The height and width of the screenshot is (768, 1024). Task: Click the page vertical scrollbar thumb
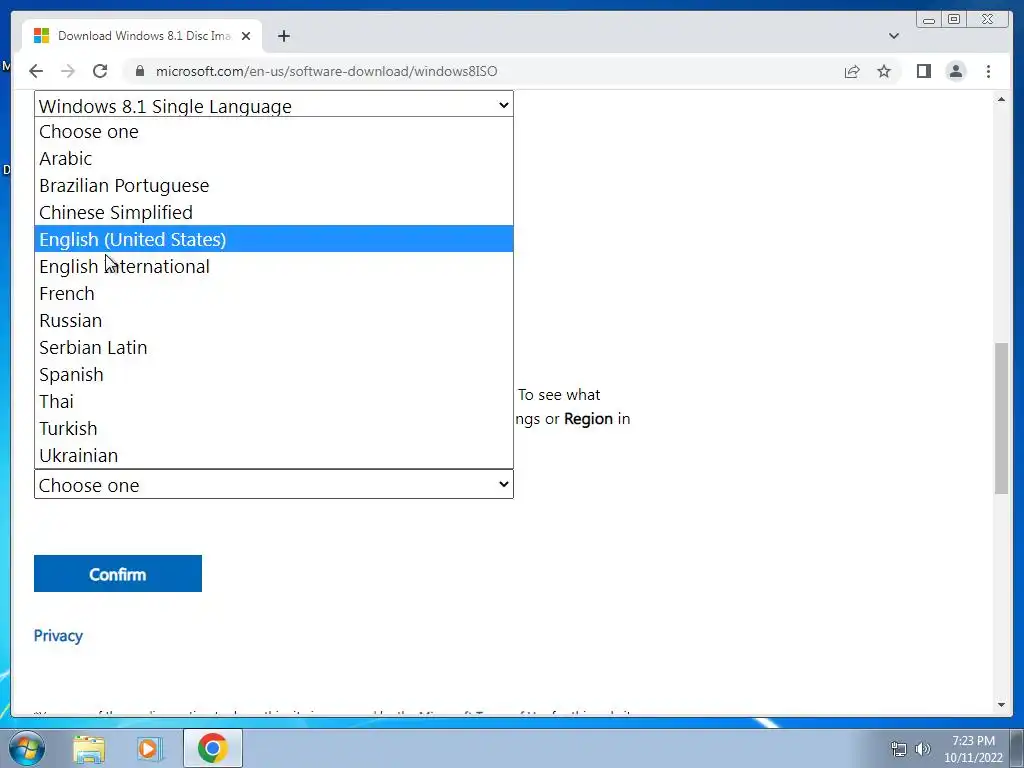1001,418
